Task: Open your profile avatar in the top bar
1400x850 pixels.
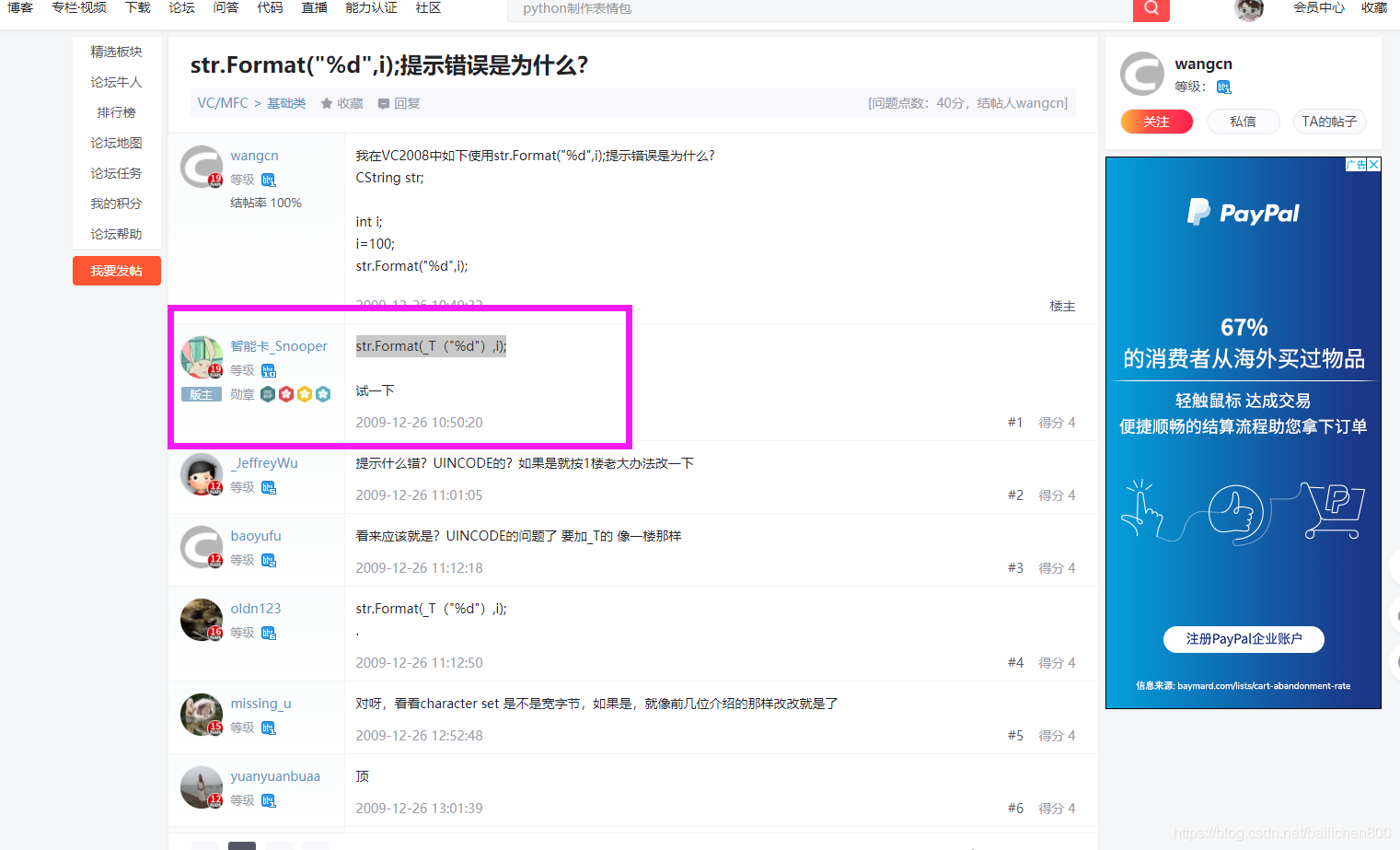Action: click(1248, 10)
